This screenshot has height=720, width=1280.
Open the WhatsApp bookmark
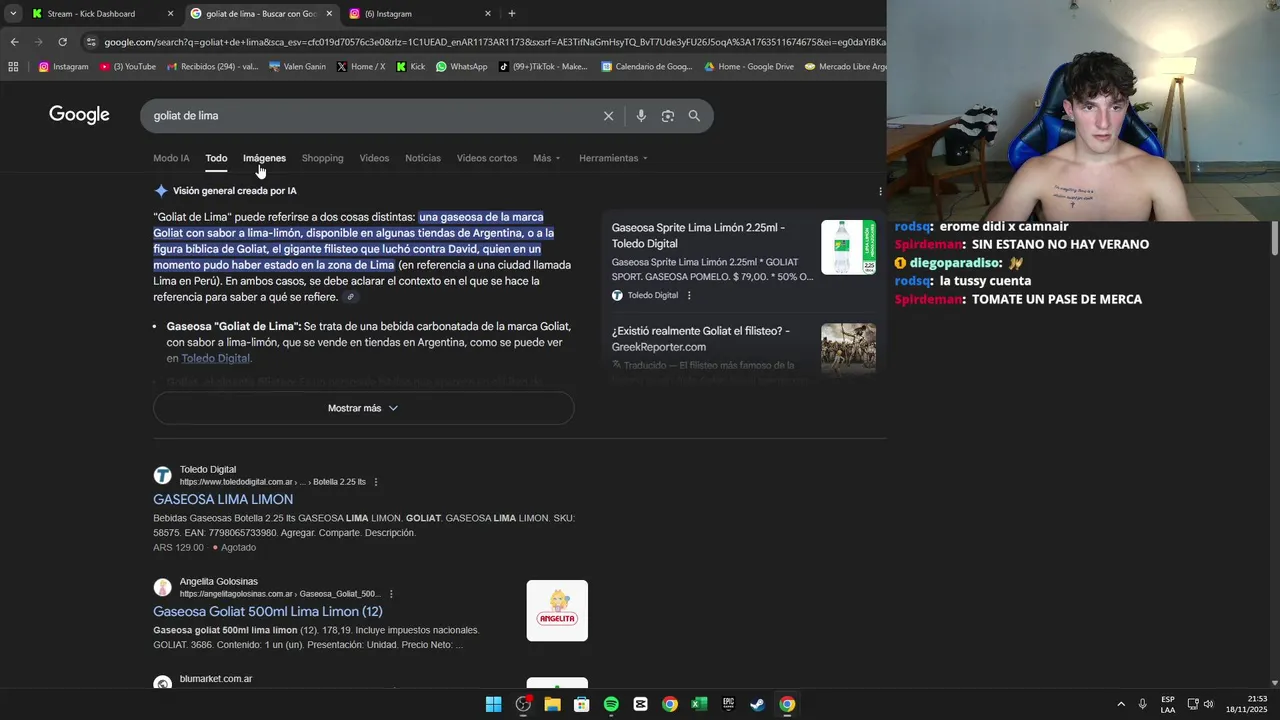pos(461,67)
